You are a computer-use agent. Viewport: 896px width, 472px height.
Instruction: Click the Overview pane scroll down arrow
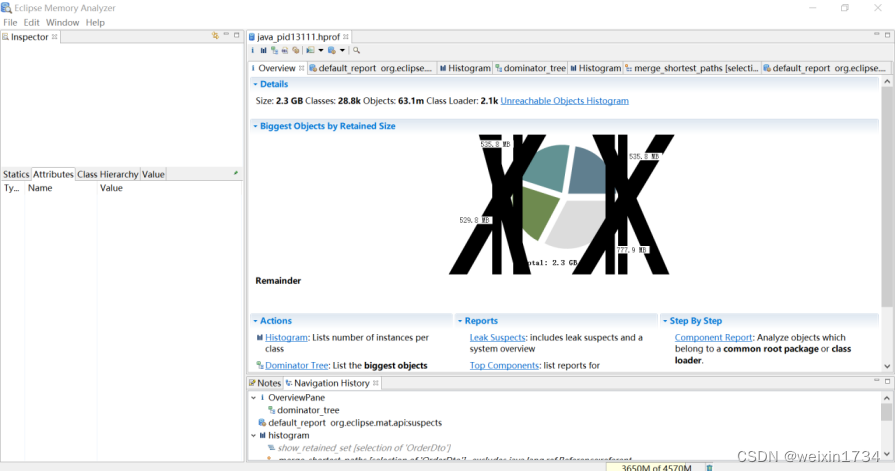click(887, 366)
